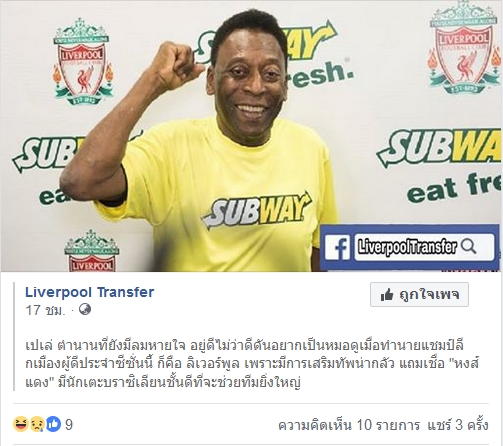Click the thumbs-up icon on the like-page button
Viewport: 503px width, 446px height.
[387, 295]
